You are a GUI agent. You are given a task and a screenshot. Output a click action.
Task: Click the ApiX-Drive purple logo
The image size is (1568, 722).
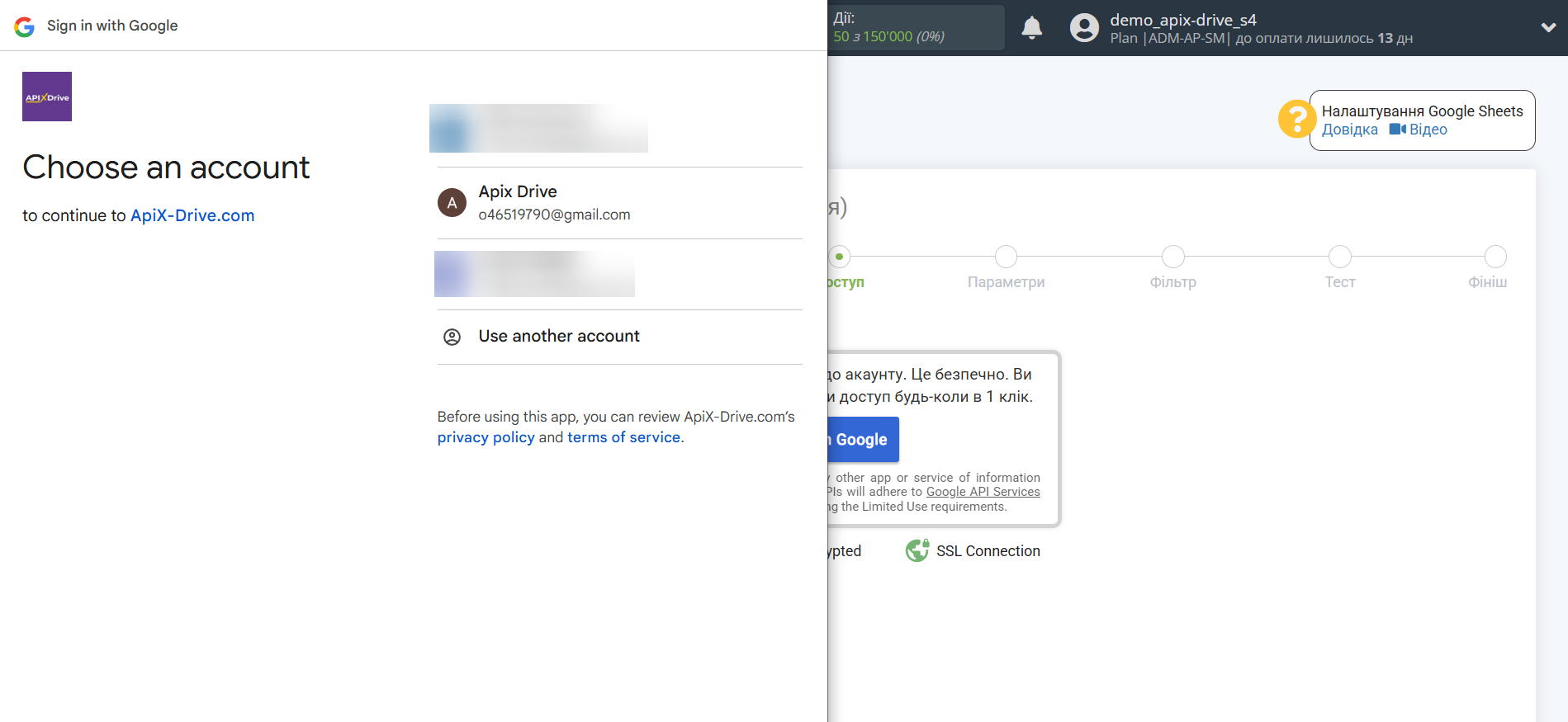[x=47, y=97]
